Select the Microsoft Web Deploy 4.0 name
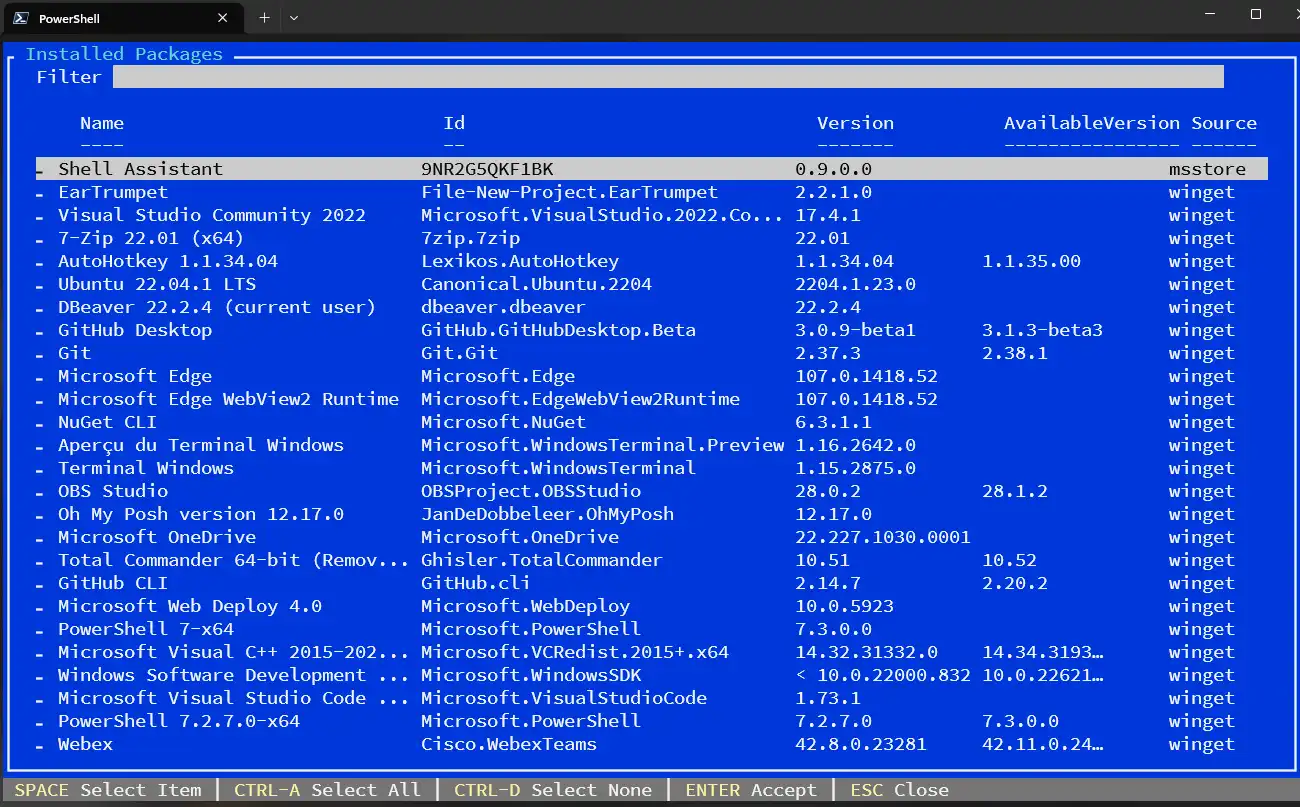Image resolution: width=1300 pixels, height=807 pixels. (190, 606)
